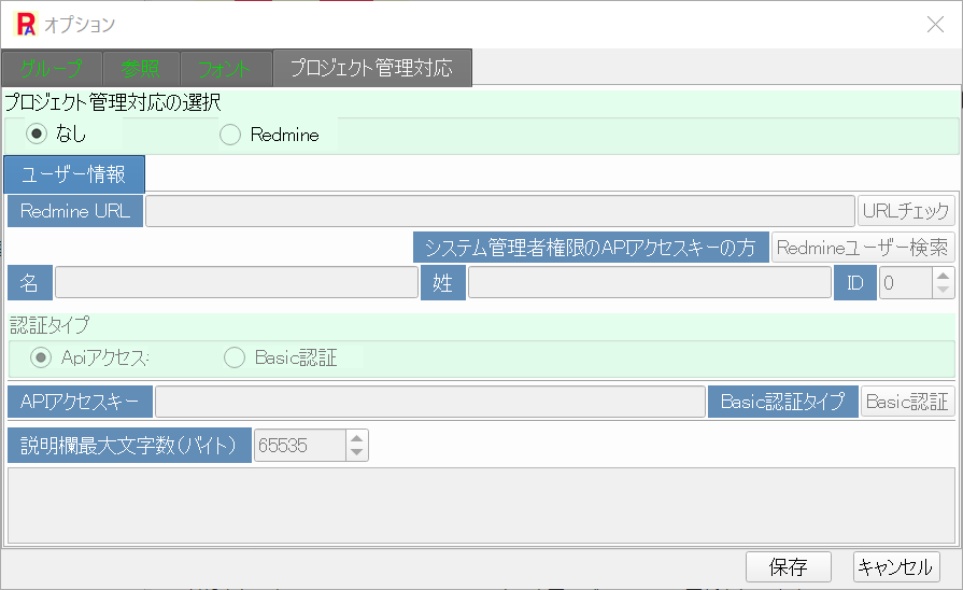Focus the 名 text field

click(236, 282)
